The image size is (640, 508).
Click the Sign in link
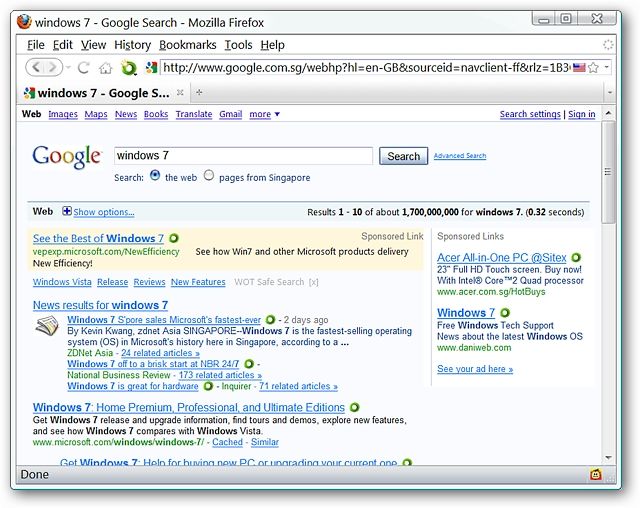[x=582, y=114]
